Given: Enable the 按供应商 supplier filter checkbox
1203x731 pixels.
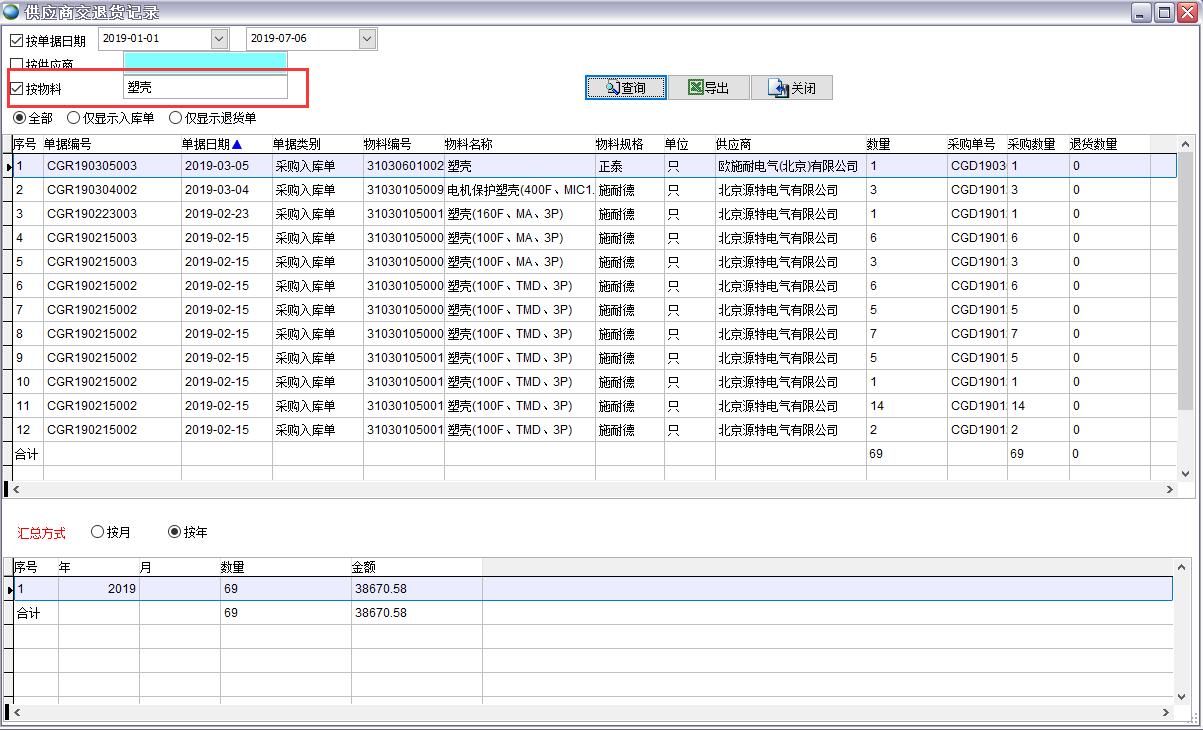Looking at the screenshot, I should tap(16, 63).
